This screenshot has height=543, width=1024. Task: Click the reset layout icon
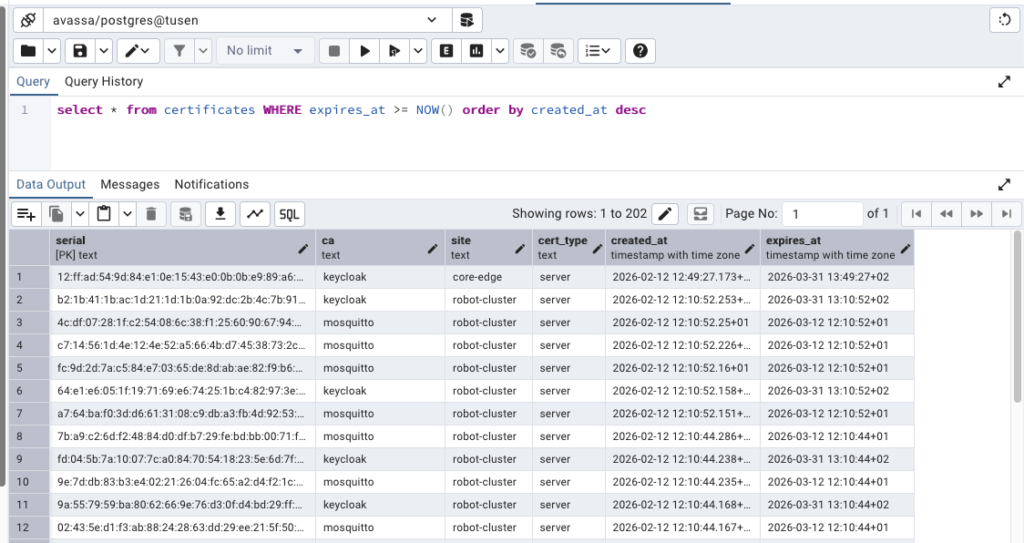1004,20
